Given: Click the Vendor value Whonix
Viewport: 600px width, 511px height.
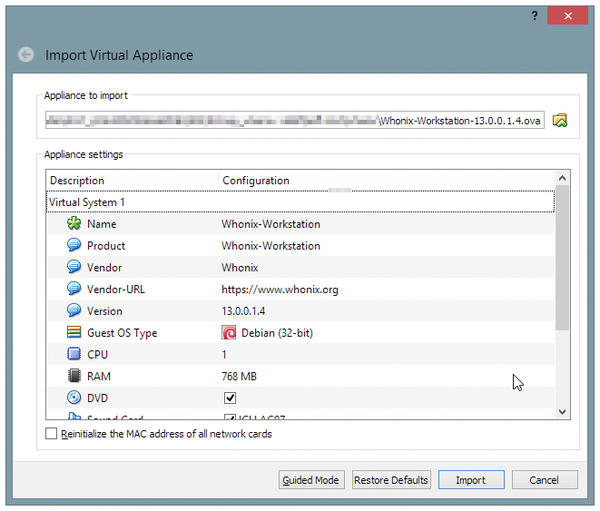Looking at the screenshot, I should pos(240,268).
